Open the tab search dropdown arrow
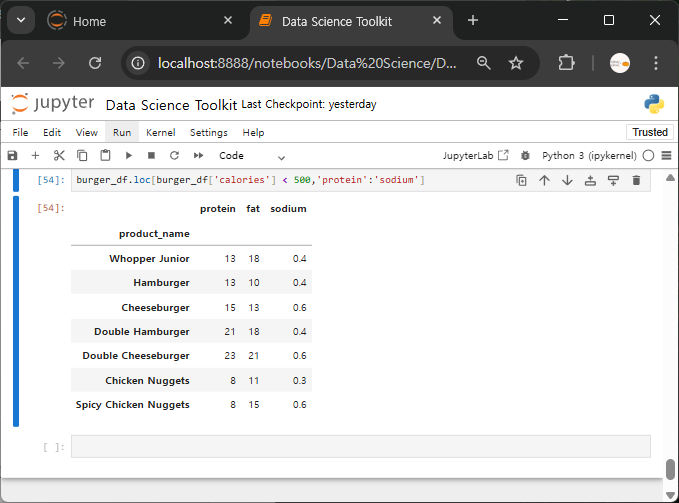The image size is (679, 503). pyautogui.click(x=21, y=20)
